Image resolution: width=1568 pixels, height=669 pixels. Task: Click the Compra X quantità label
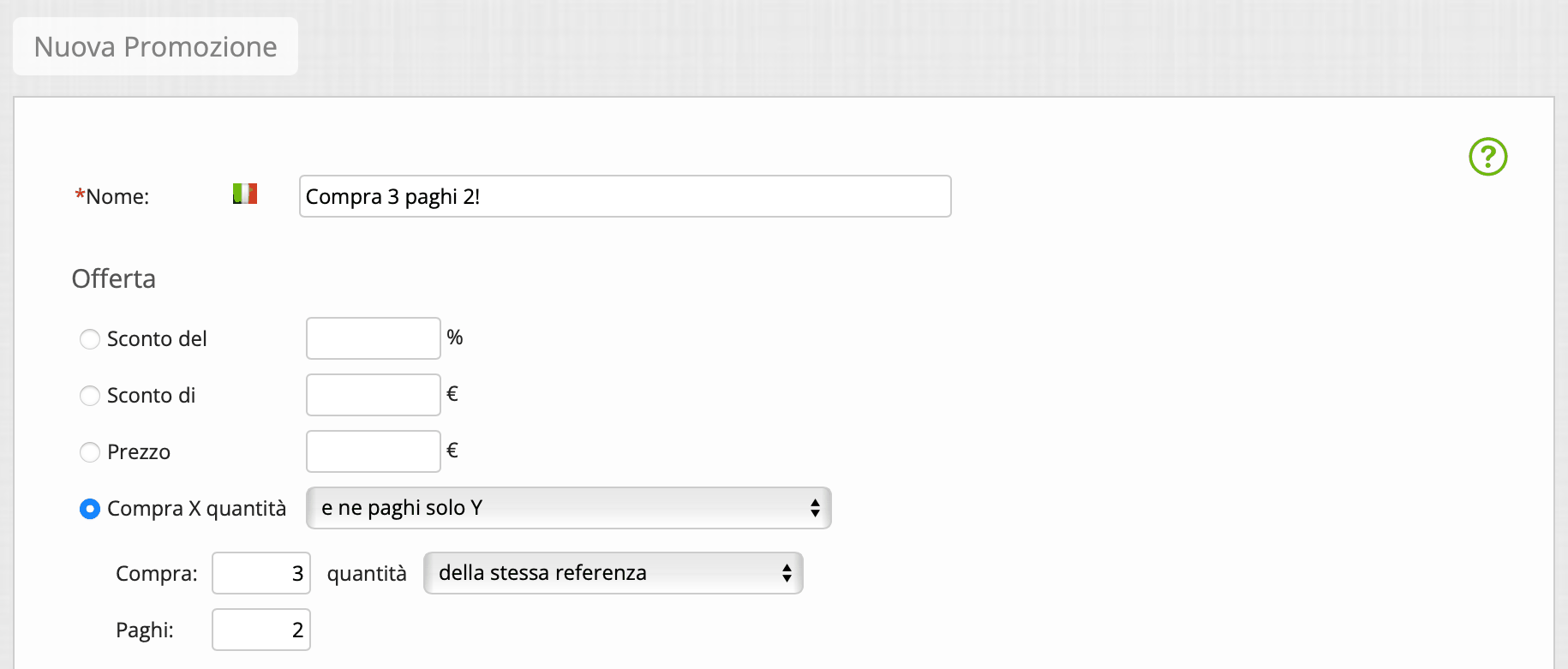(196, 509)
